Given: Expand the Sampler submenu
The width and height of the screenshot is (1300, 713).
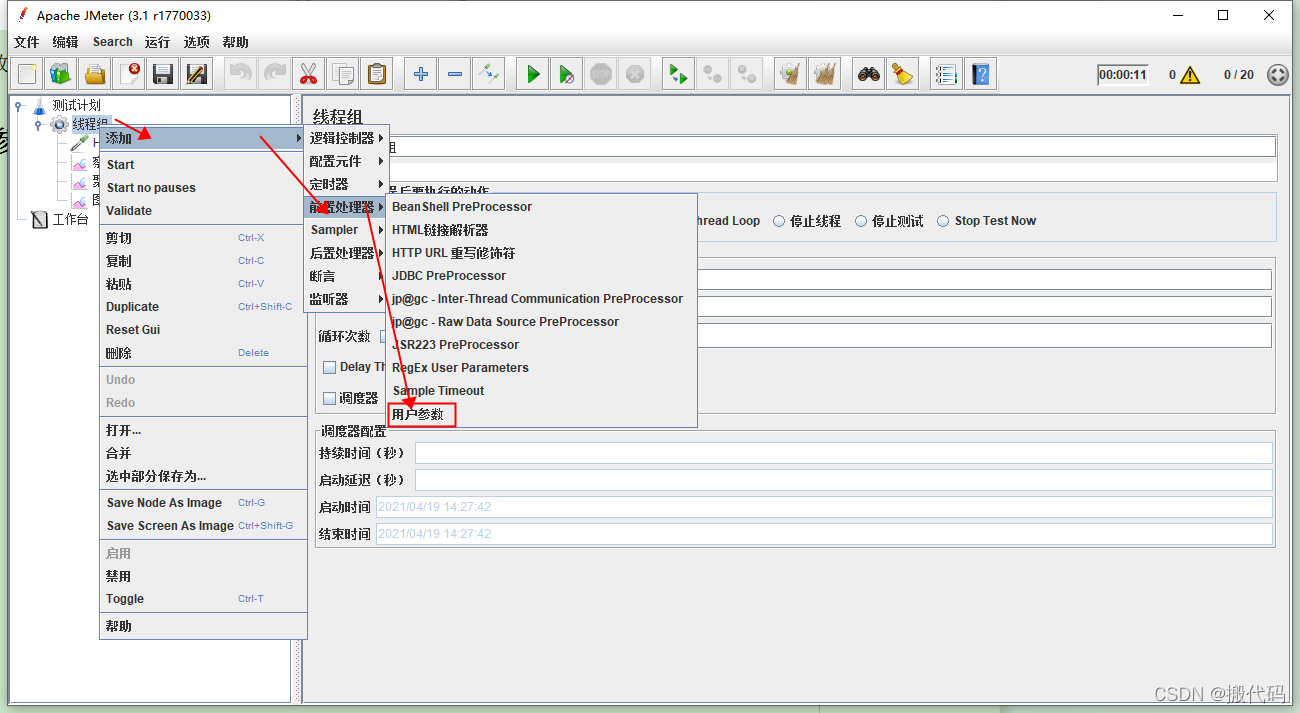Looking at the screenshot, I should 345,230.
